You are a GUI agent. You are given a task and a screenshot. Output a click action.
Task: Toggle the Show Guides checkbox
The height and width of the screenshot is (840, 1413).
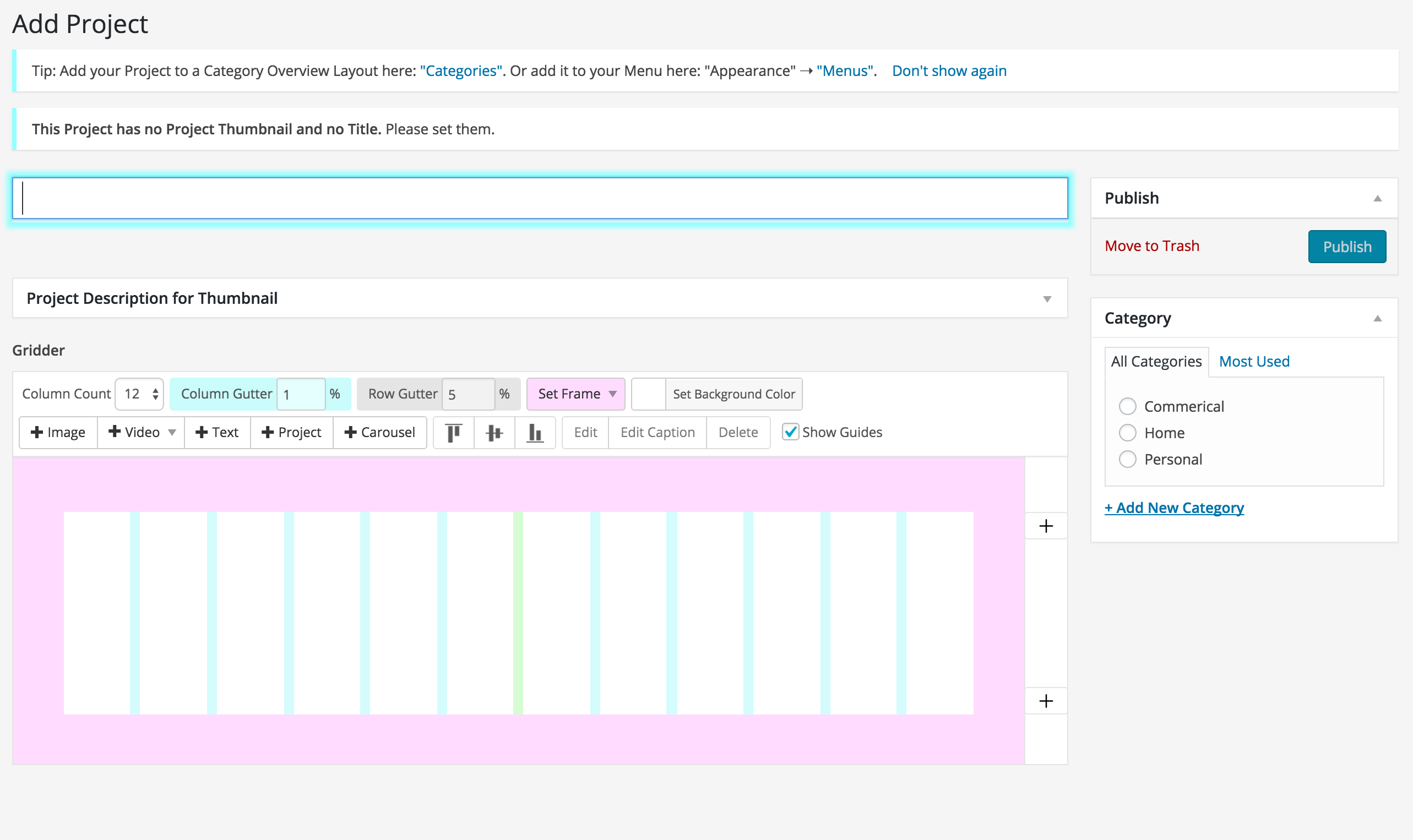point(790,433)
